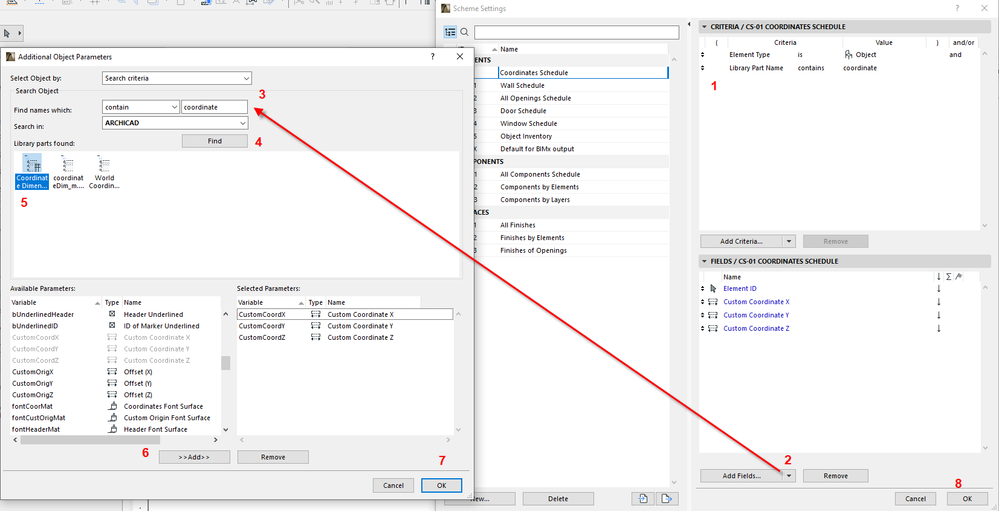Click the reorder handle of Element ID field
The image size is (999, 511).
pos(703,289)
